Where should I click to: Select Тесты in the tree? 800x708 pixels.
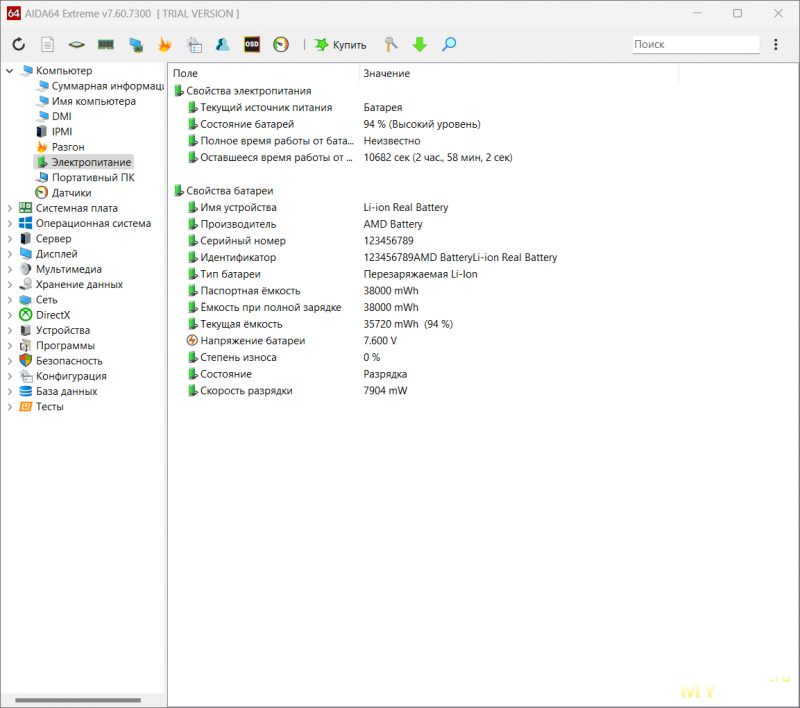[x=42, y=407]
